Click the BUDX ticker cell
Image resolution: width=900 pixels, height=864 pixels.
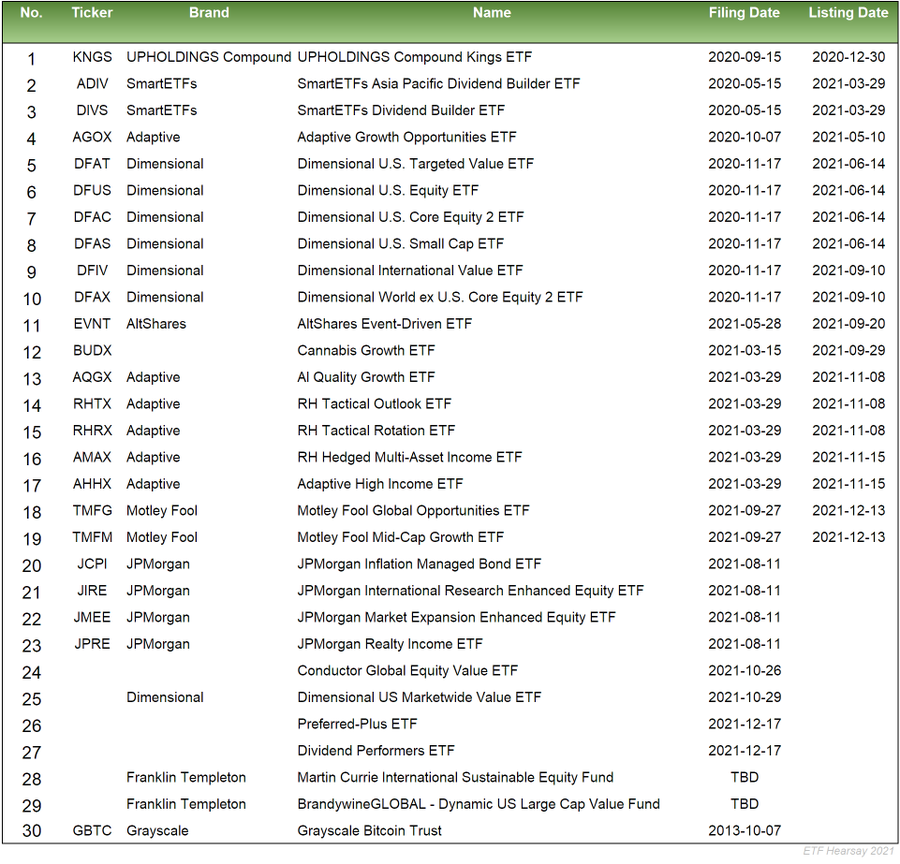(x=93, y=350)
